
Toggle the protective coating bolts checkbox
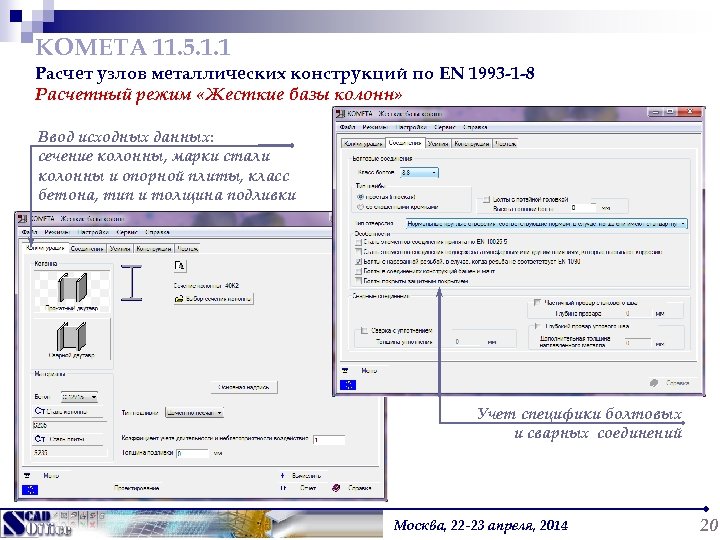(359, 281)
